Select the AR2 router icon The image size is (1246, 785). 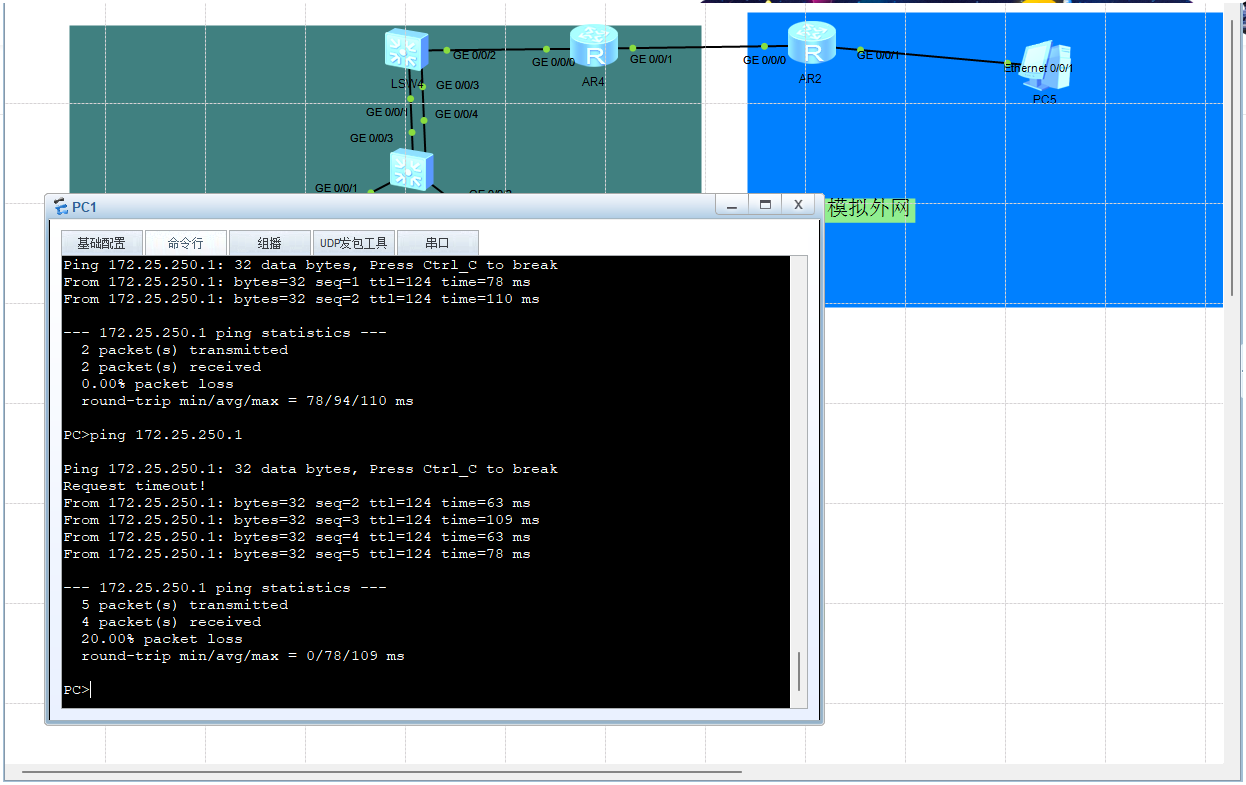[811, 44]
